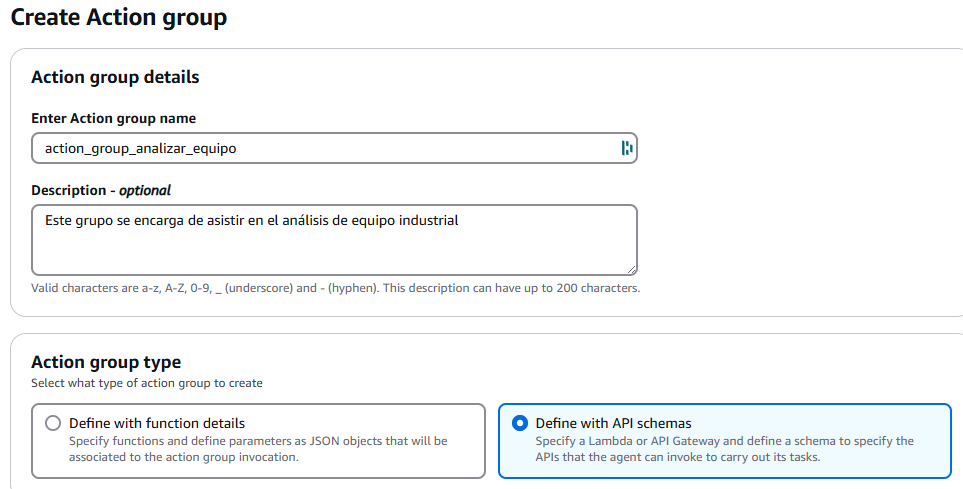Select the Define with API schemas radio button

(519, 423)
